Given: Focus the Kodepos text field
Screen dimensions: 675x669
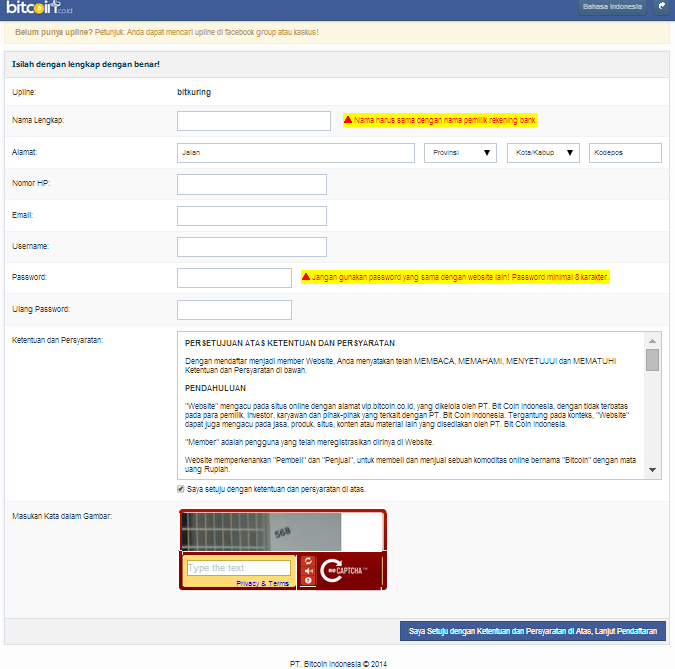Looking at the screenshot, I should point(625,153).
